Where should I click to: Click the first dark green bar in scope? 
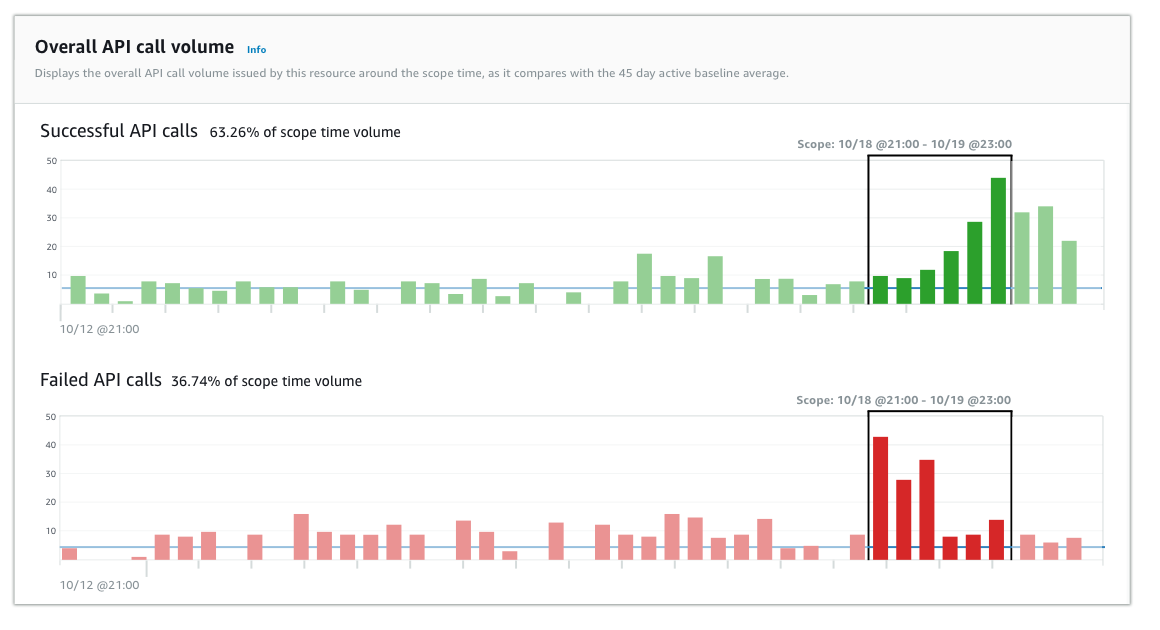[880, 290]
